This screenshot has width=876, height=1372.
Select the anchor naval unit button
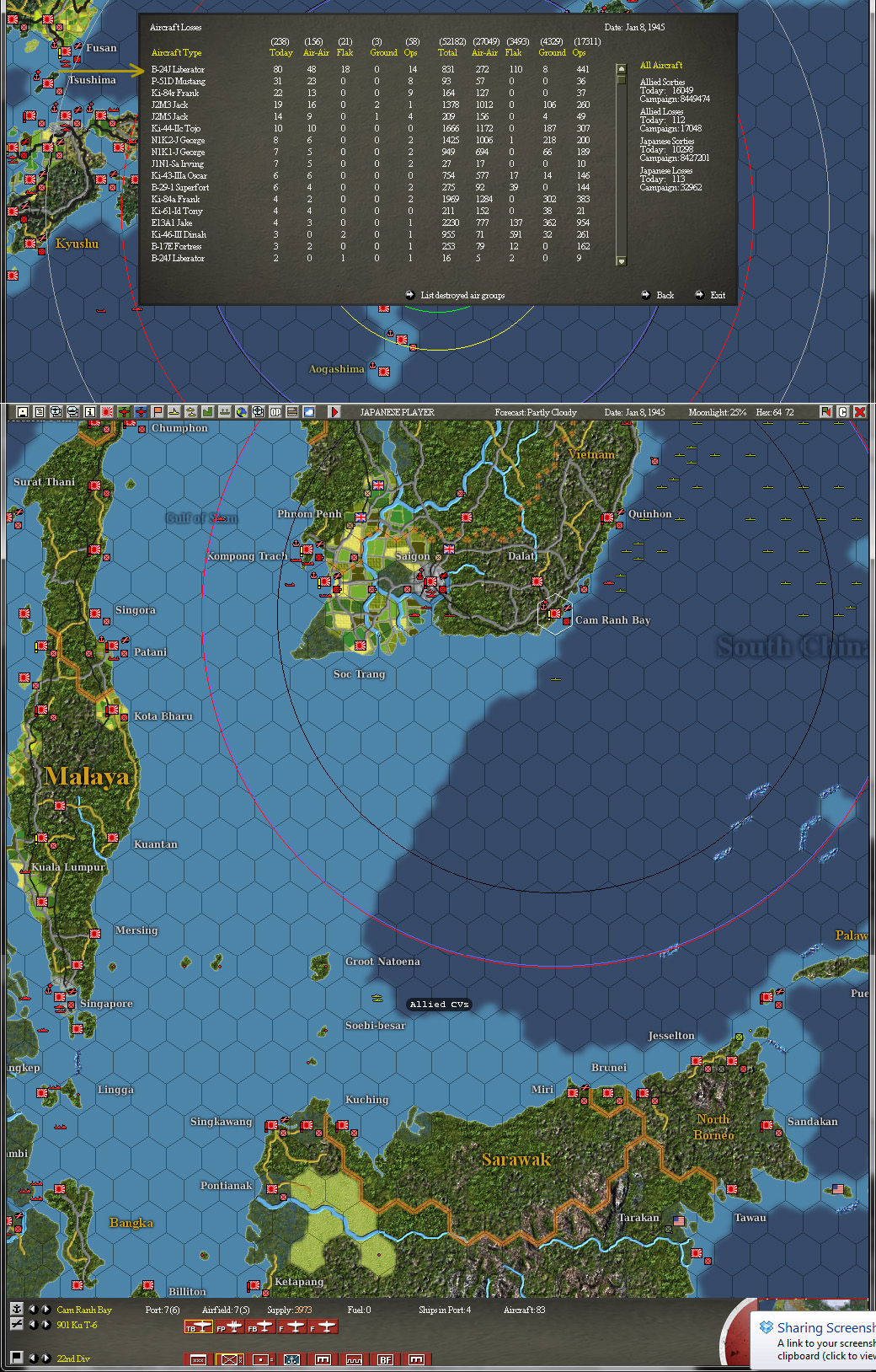(x=291, y=1359)
